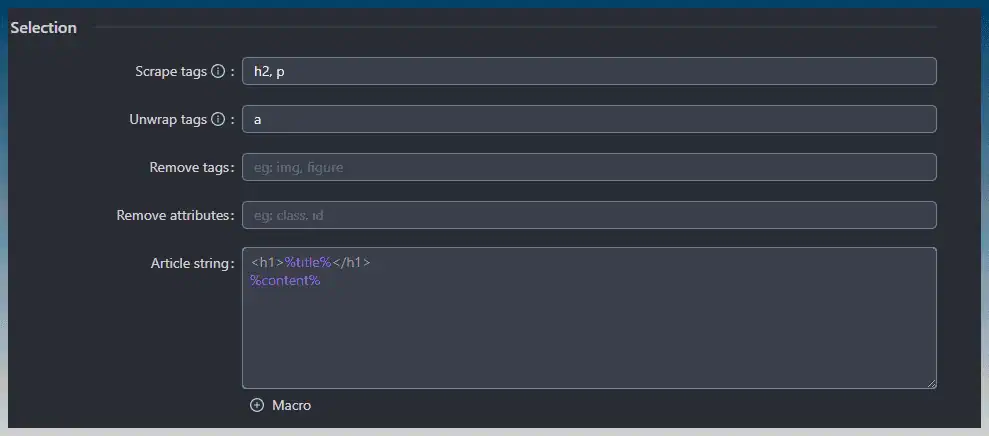Click the Article string label
Image resolution: width=989 pixels, height=436 pixels.
click(x=192, y=263)
